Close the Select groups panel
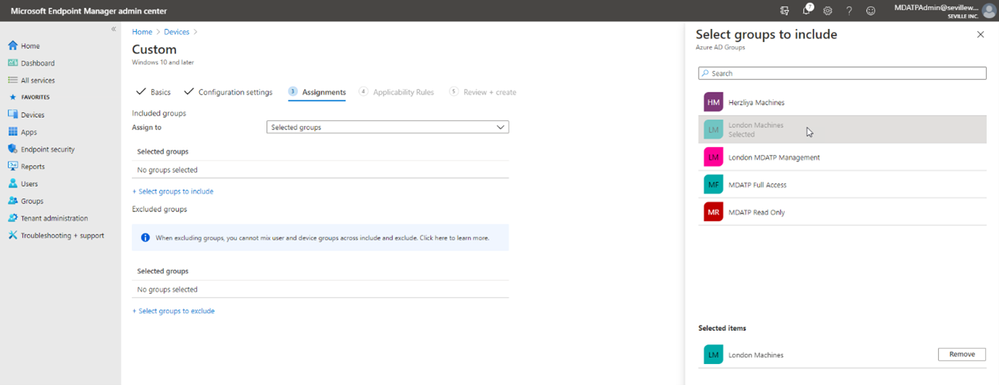 tap(981, 34)
